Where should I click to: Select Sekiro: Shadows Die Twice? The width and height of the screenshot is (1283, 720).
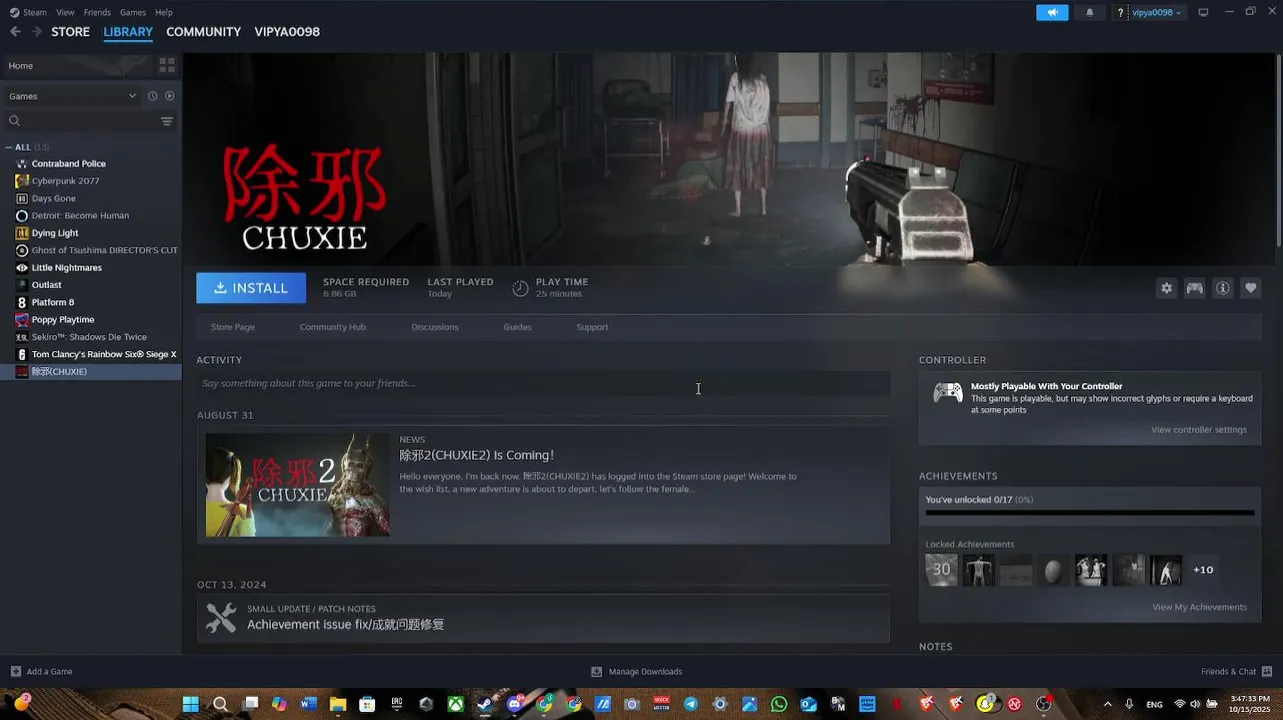click(x=91, y=337)
